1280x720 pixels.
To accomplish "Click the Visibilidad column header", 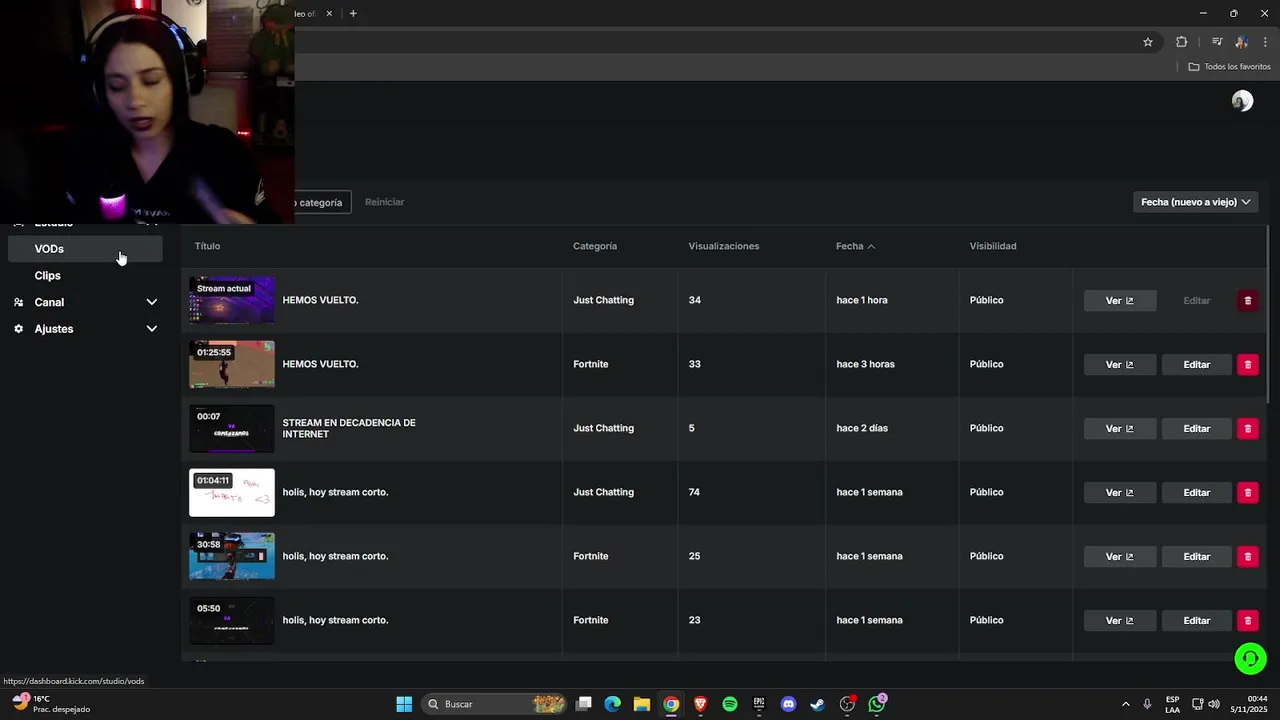I will click(993, 246).
